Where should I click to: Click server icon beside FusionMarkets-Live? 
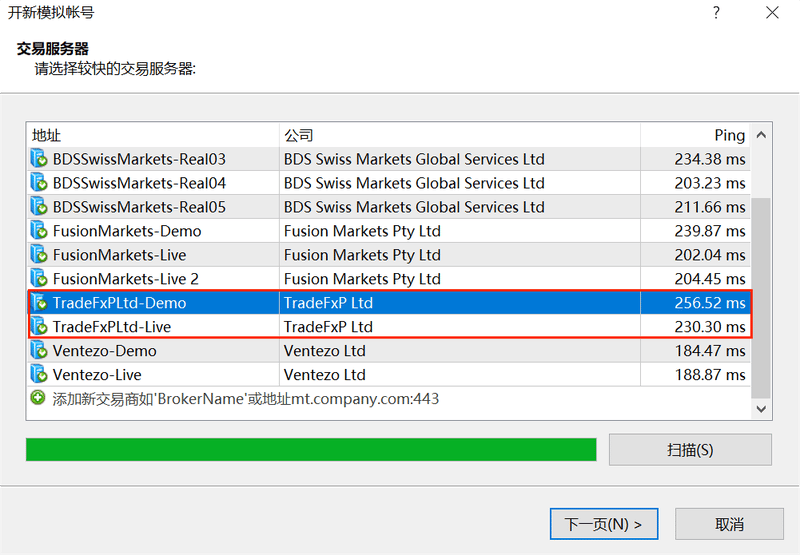(39, 255)
